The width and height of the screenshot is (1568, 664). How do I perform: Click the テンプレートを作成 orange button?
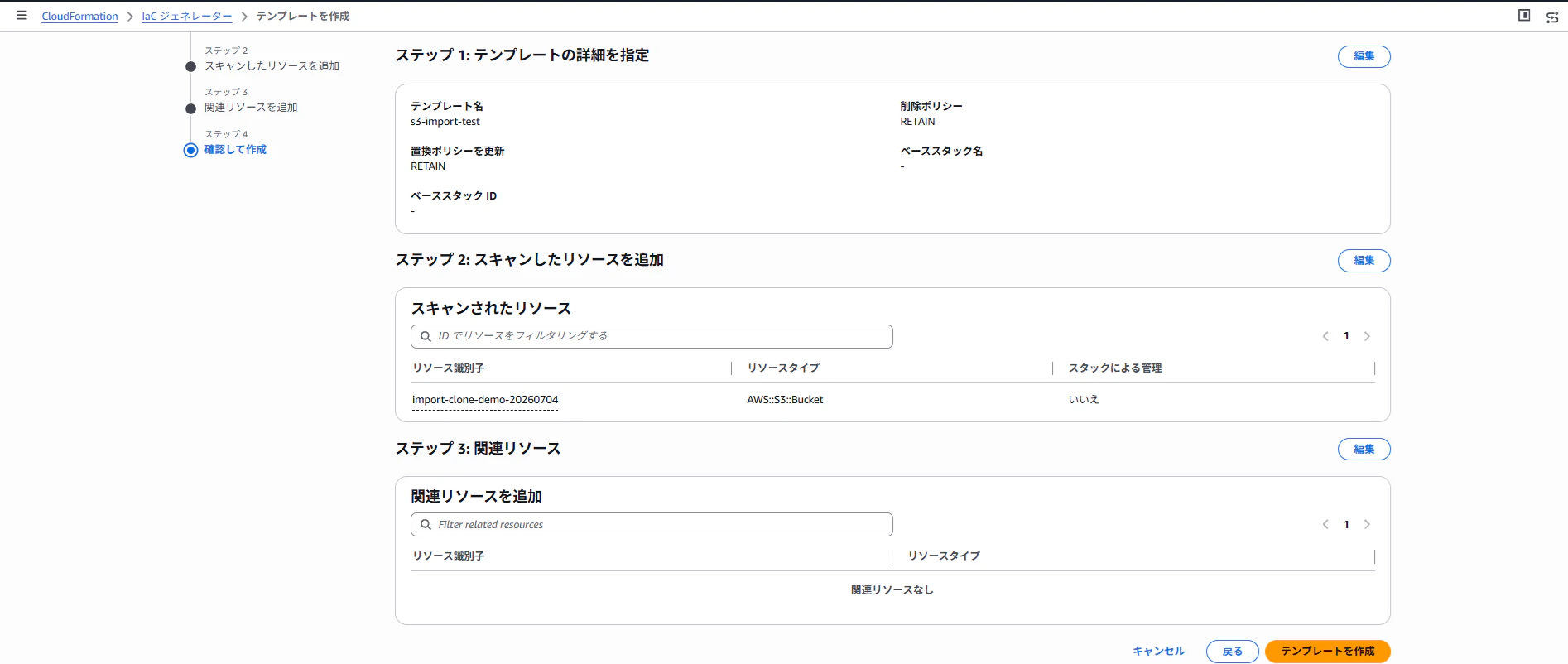click(1327, 652)
